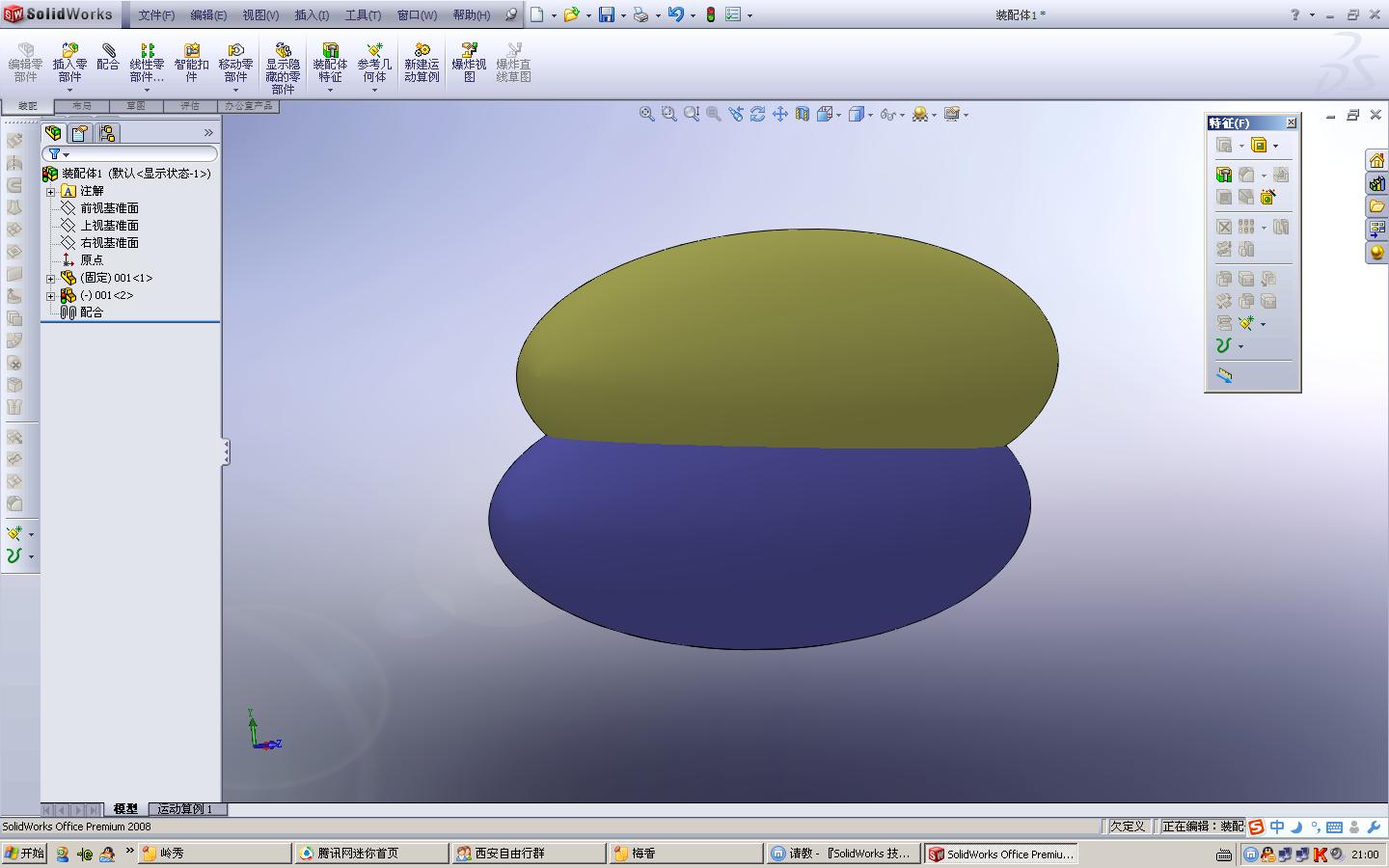Image resolution: width=1389 pixels, height=868 pixels.
Task: Select the blue lower ellipsoid in the viewport
Action: (x=759, y=545)
